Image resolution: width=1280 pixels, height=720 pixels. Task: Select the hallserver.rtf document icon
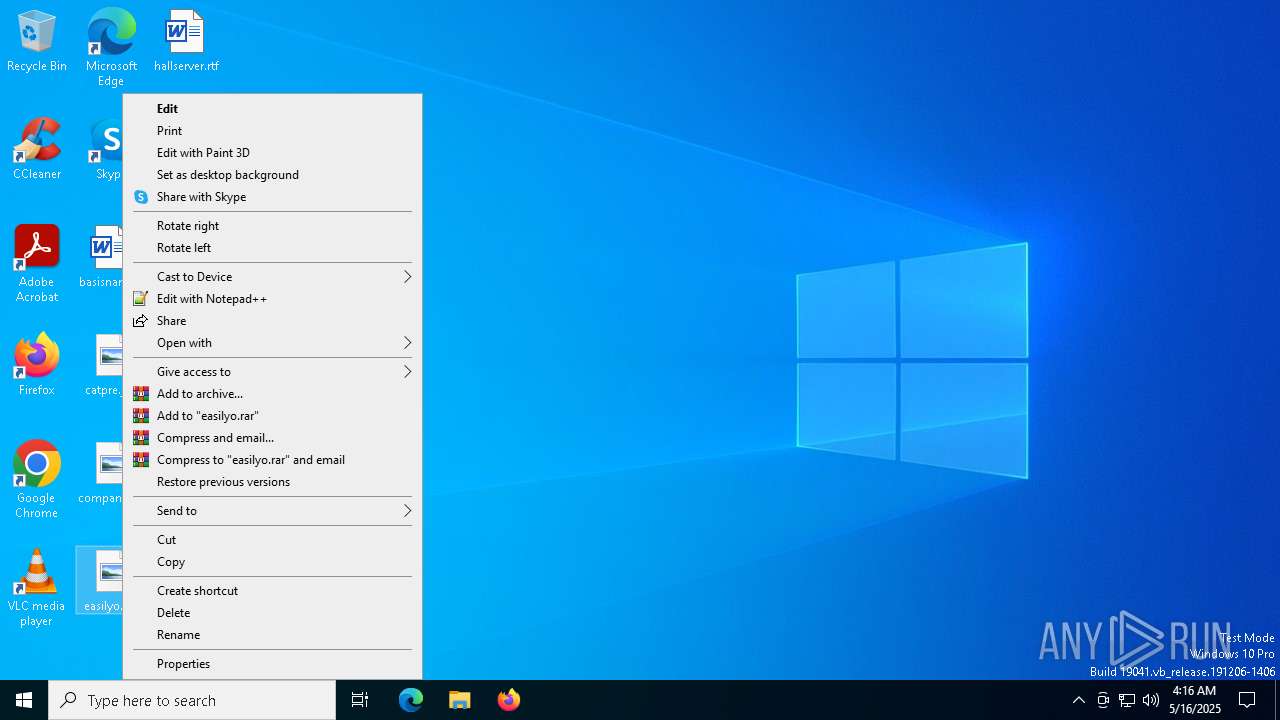pos(186,42)
